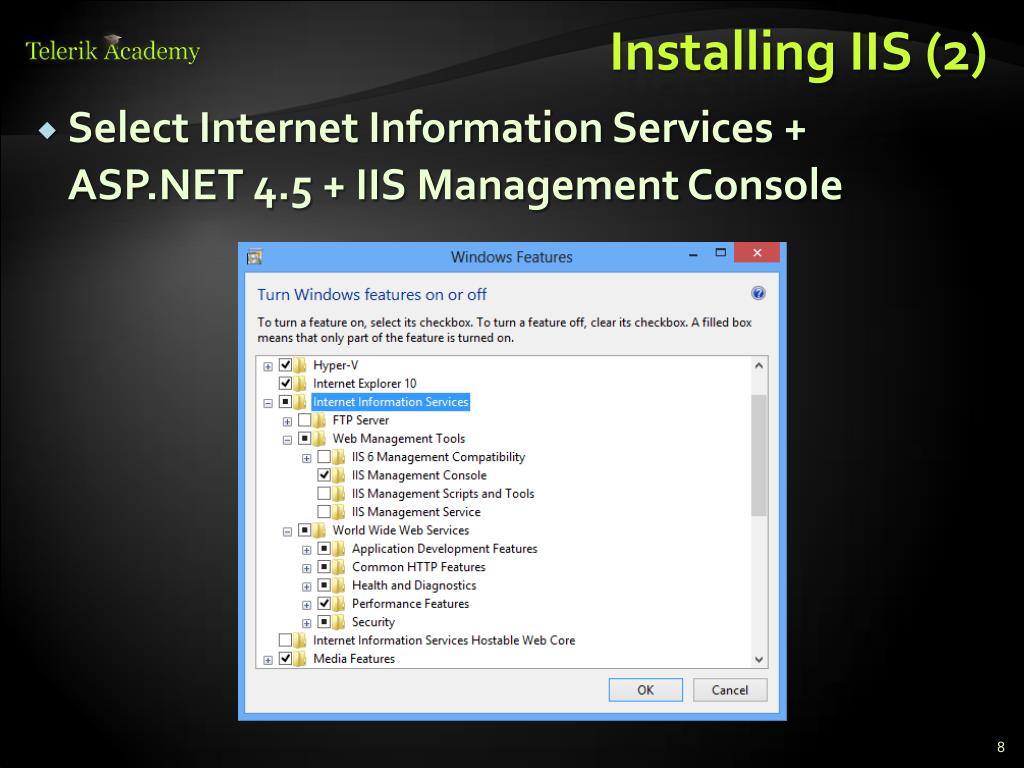Expand the Health and Diagnostics node
1024x768 pixels.
tap(306, 586)
